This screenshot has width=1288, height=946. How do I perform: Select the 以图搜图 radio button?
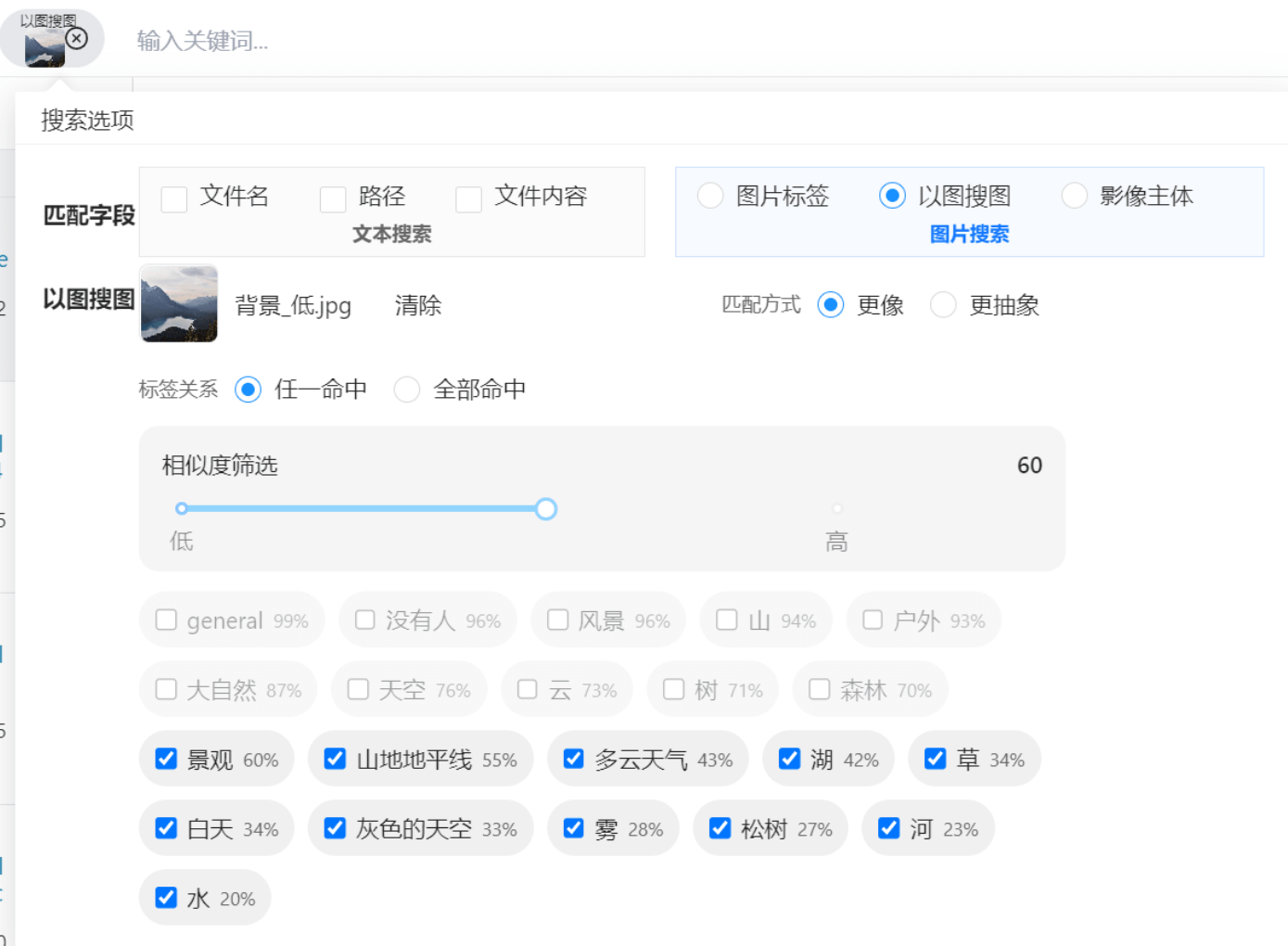tap(892, 196)
